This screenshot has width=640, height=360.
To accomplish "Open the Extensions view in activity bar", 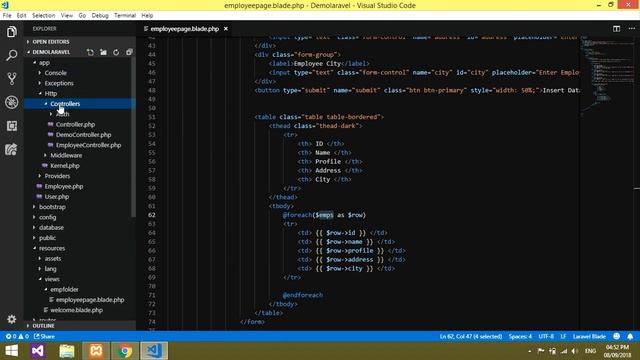I will [x=11, y=126].
